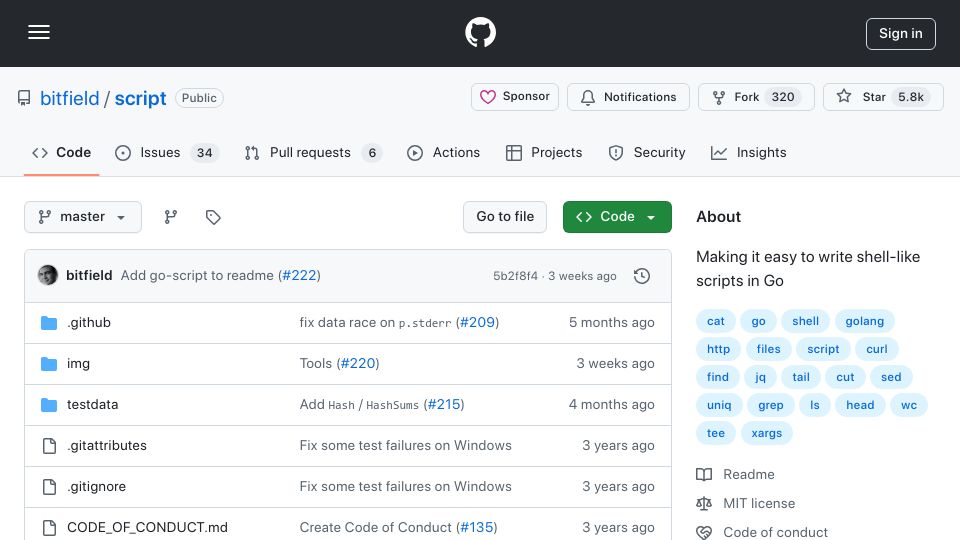The height and width of the screenshot is (540, 960).
Task: Open commit hash 5b2f8f4
Action: [x=516, y=276]
